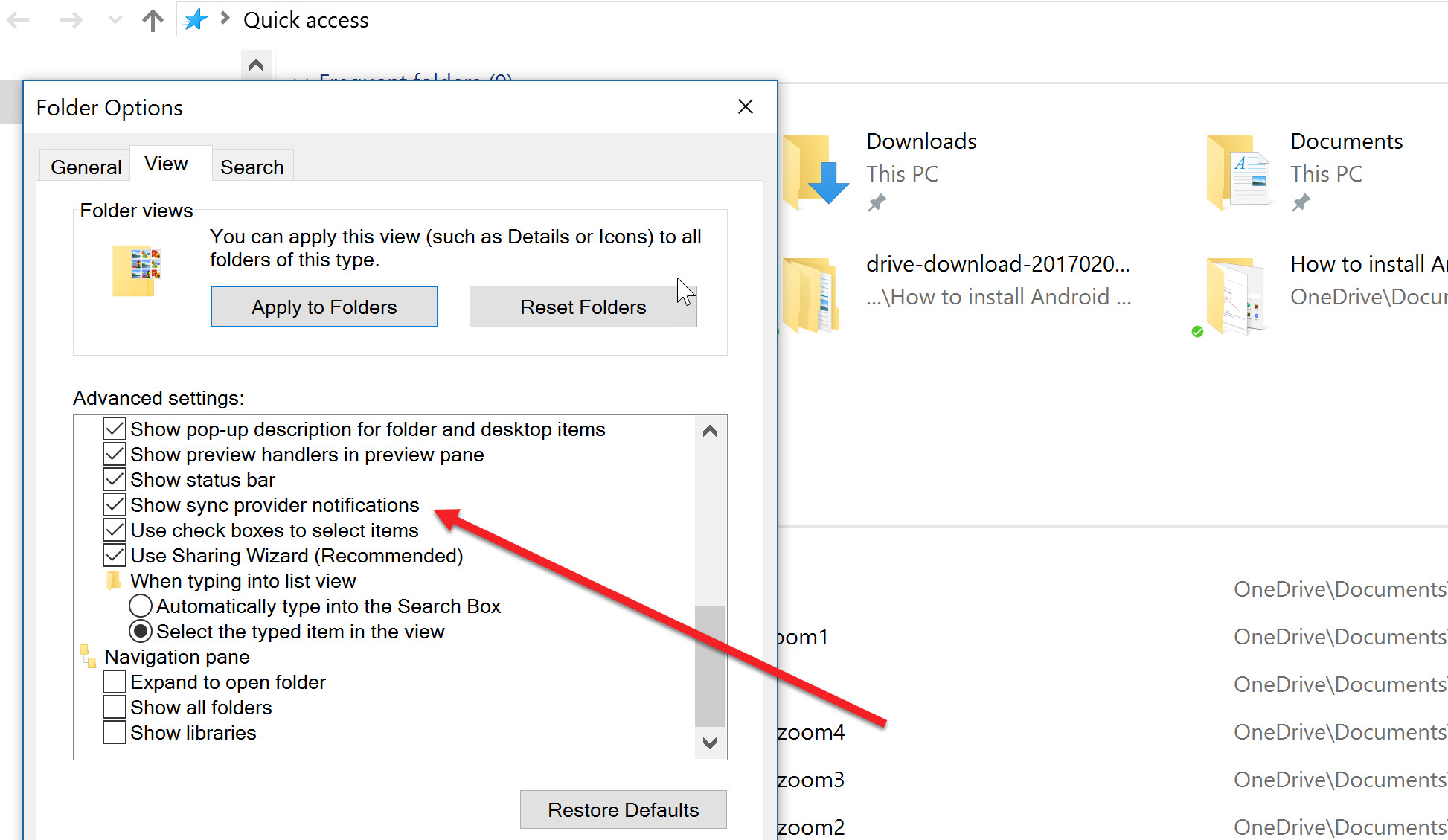Screen dimensions: 1448x840
Task: Switch to the Search tab
Action: click(x=252, y=167)
